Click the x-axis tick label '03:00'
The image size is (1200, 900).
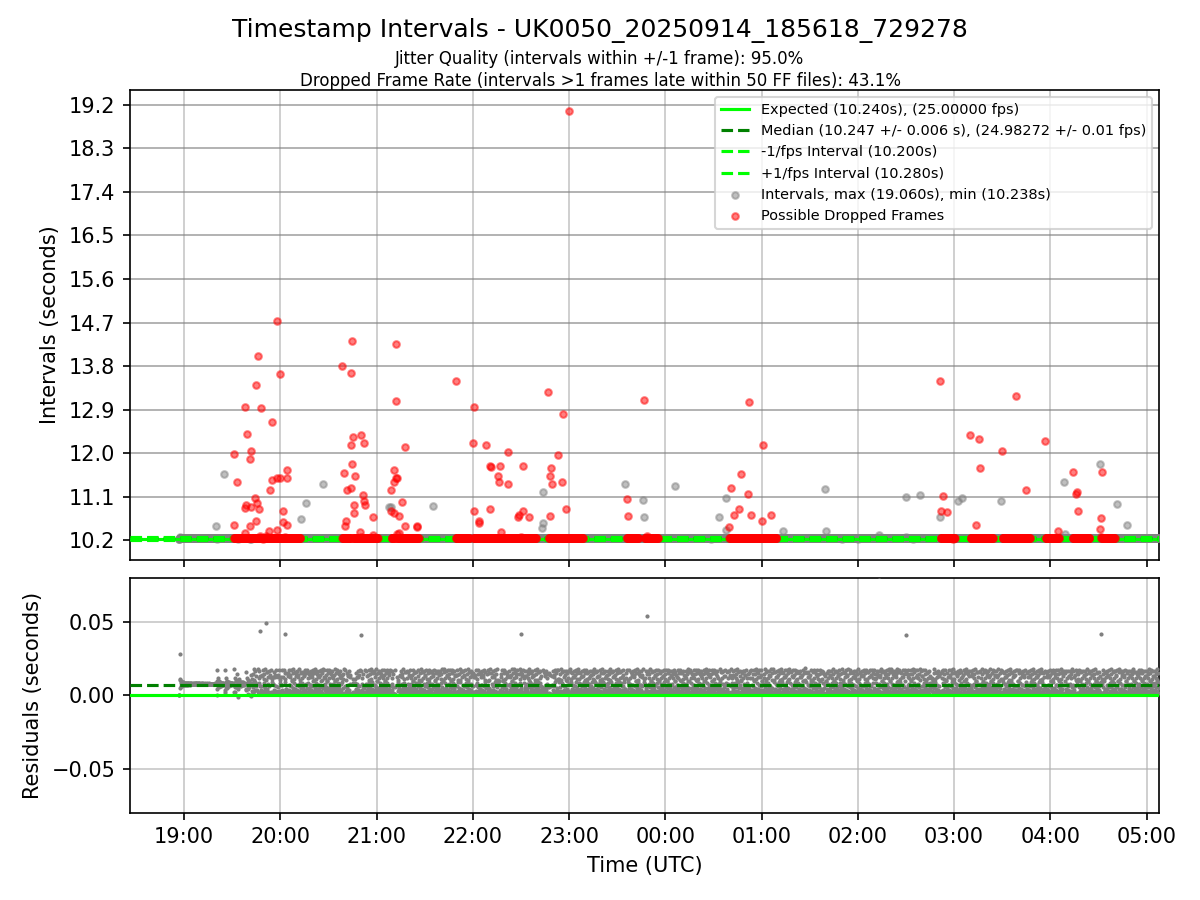pyautogui.click(x=954, y=834)
